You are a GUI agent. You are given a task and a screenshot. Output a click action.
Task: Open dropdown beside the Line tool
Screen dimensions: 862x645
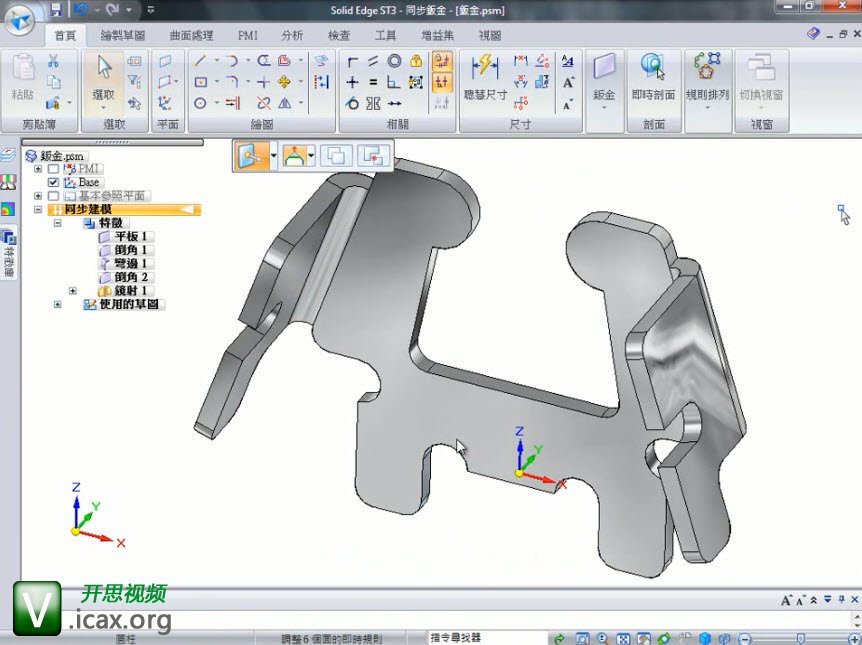[x=216, y=60]
